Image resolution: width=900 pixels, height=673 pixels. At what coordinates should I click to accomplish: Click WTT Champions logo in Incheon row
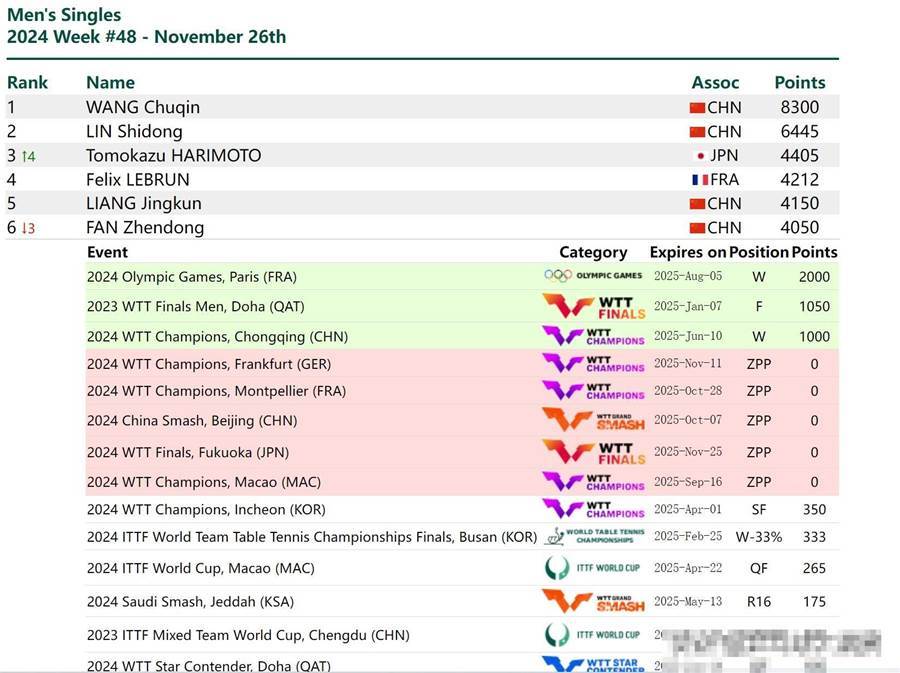(593, 509)
